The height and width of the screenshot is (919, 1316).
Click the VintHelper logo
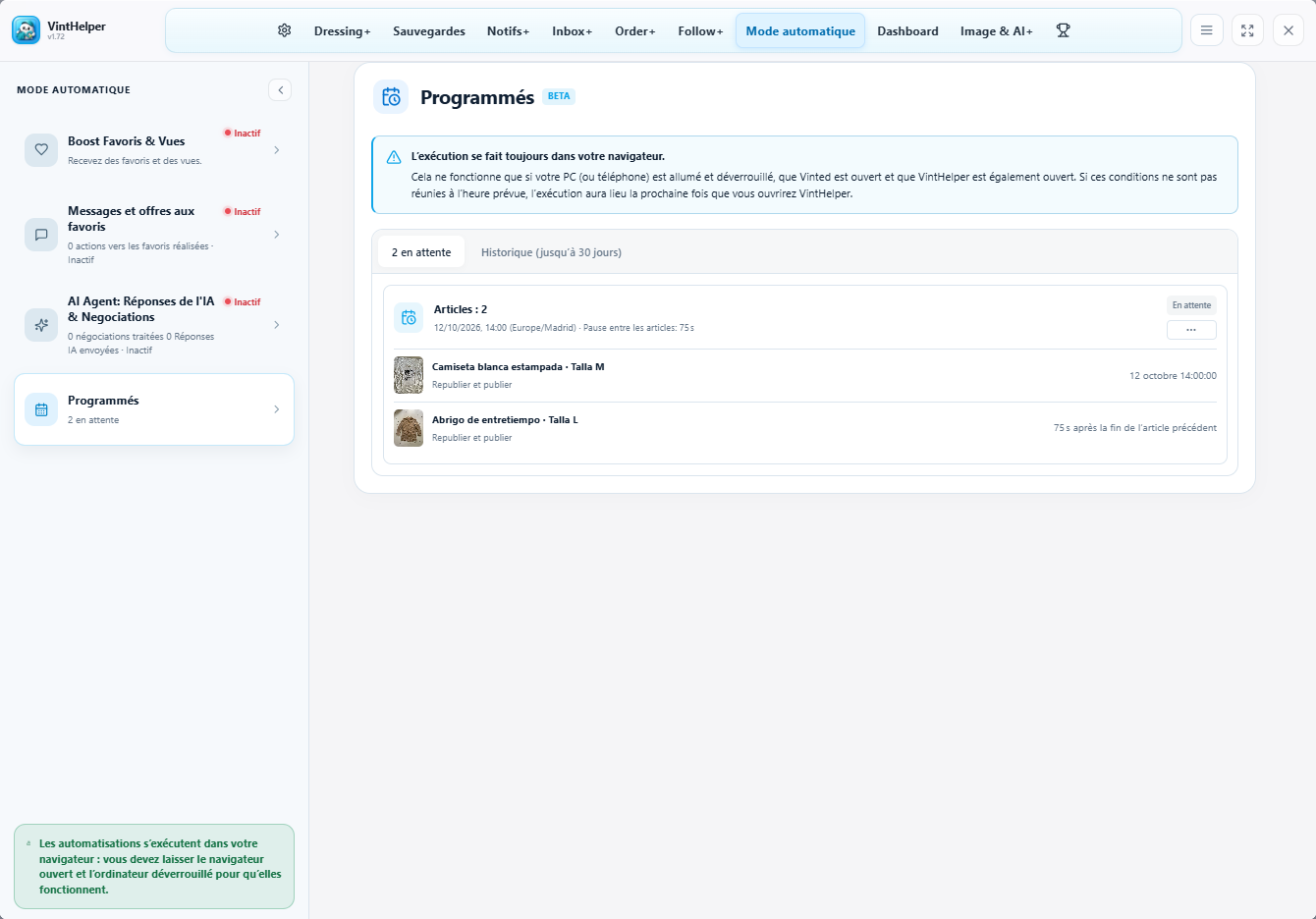click(26, 30)
